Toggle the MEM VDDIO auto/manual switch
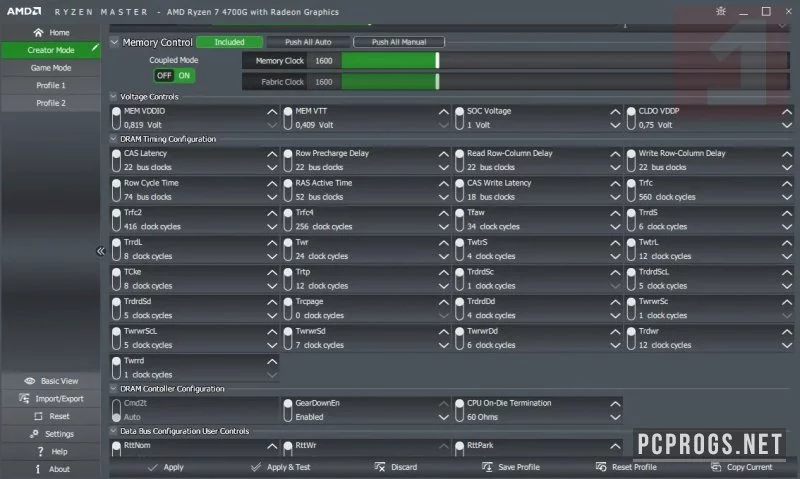Screen dimensions: 800x479 (x=116, y=118)
